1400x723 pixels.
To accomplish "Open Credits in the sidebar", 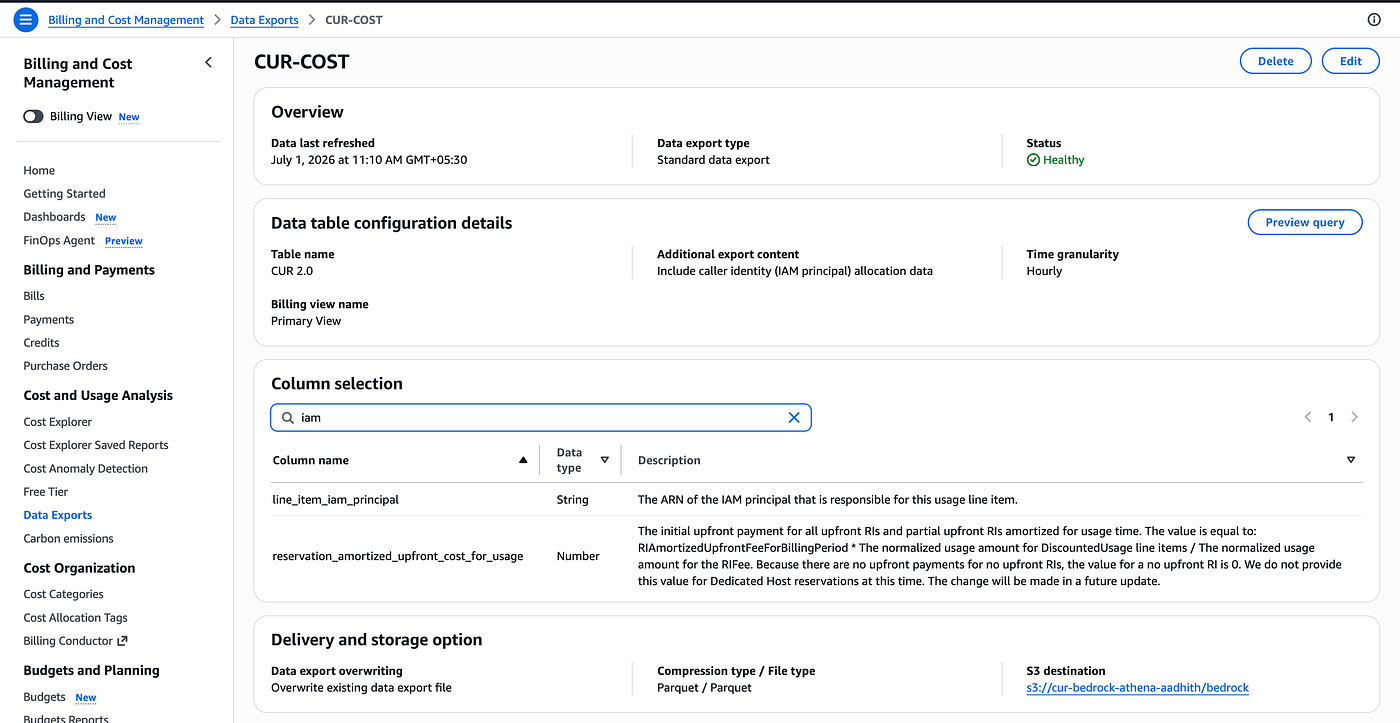I will pyautogui.click(x=41, y=343).
